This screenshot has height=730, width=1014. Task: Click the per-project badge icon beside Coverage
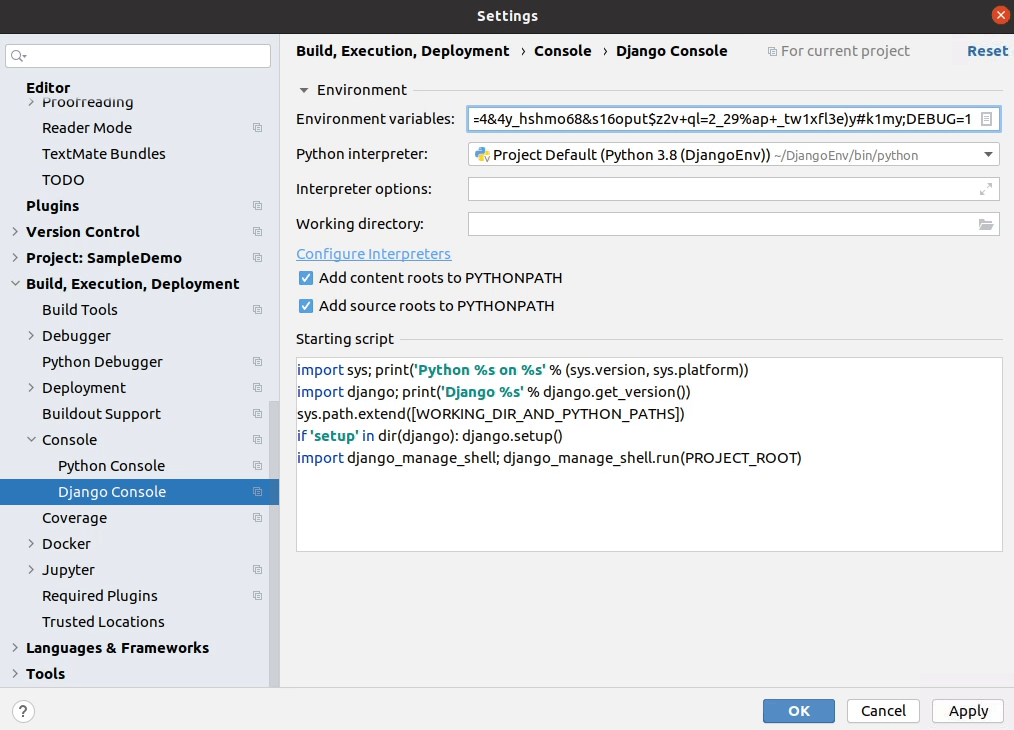click(257, 518)
